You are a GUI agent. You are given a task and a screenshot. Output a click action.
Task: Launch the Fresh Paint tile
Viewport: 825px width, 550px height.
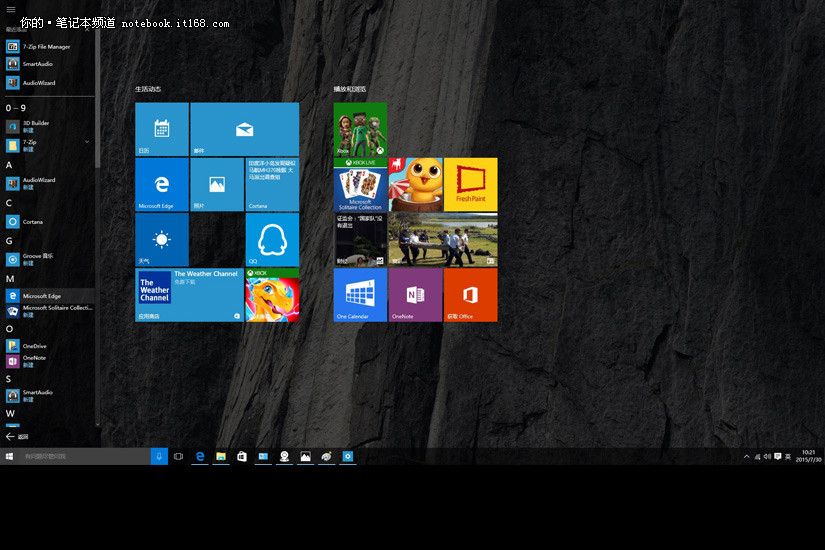(470, 184)
